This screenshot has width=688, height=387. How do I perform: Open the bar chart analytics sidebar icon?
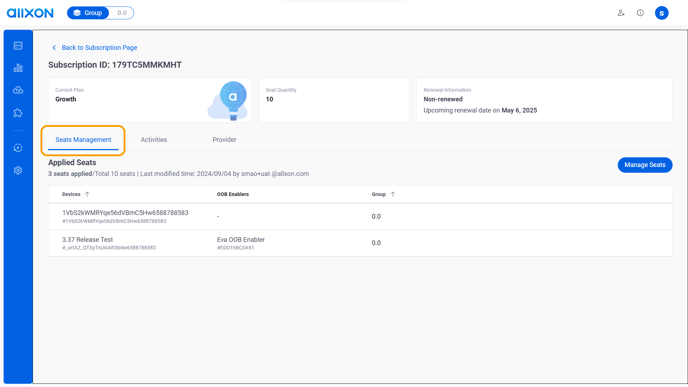18,68
